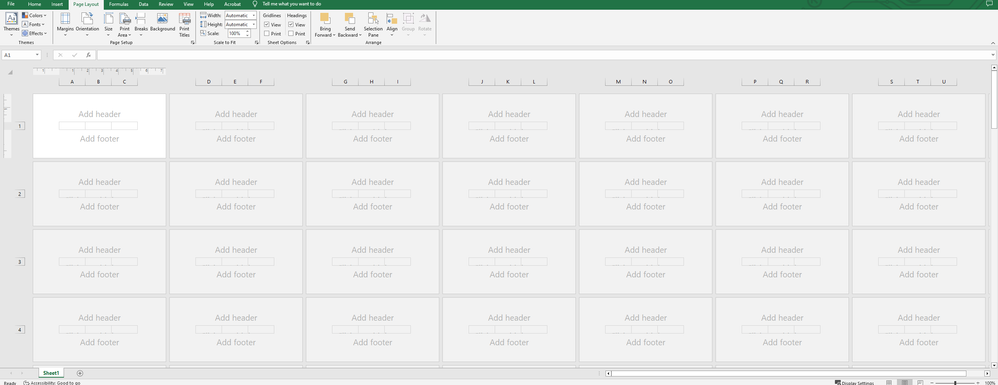998x385 pixels.
Task: Expand the formula bar
Action: pos(994,55)
